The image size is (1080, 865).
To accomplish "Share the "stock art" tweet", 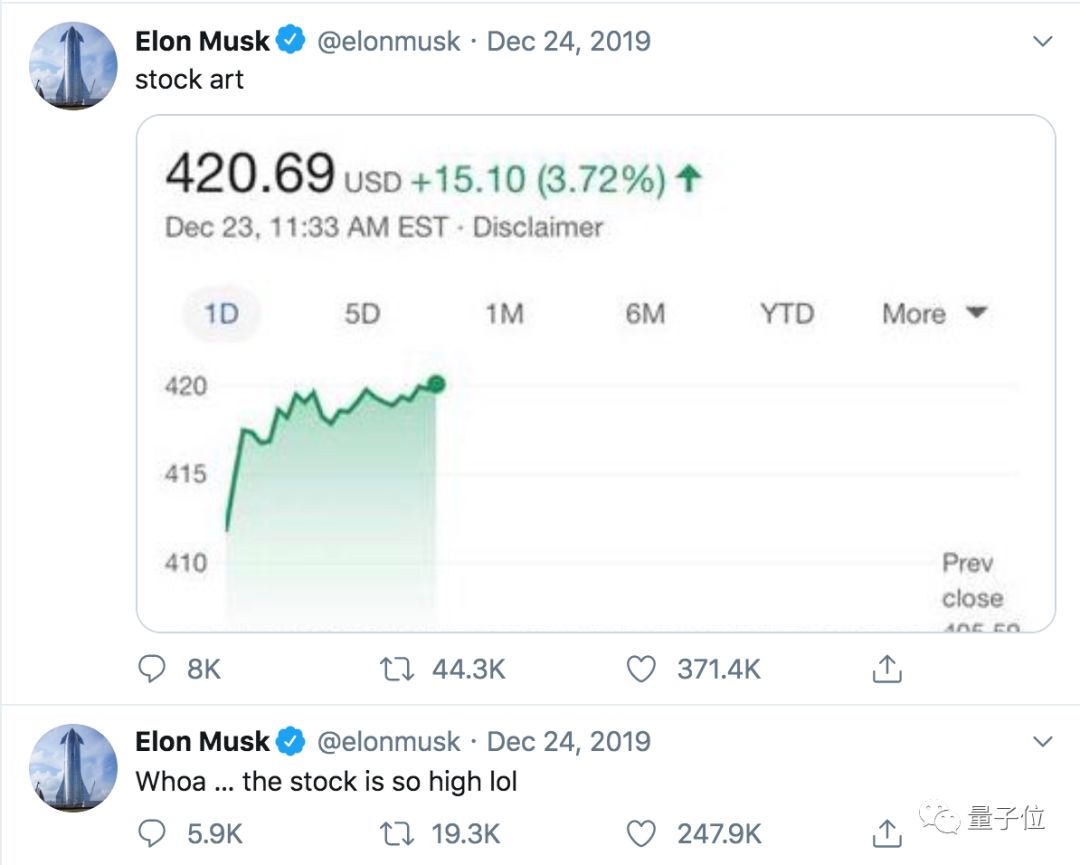I will pos(887,669).
